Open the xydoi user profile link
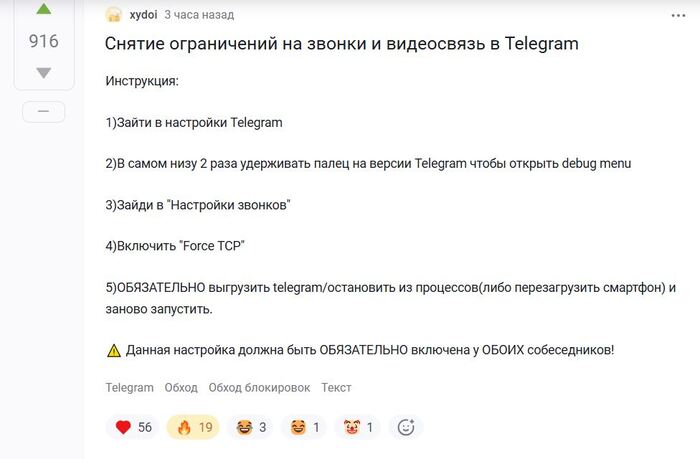This screenshot has height=459, width=700. click(144, 15)
